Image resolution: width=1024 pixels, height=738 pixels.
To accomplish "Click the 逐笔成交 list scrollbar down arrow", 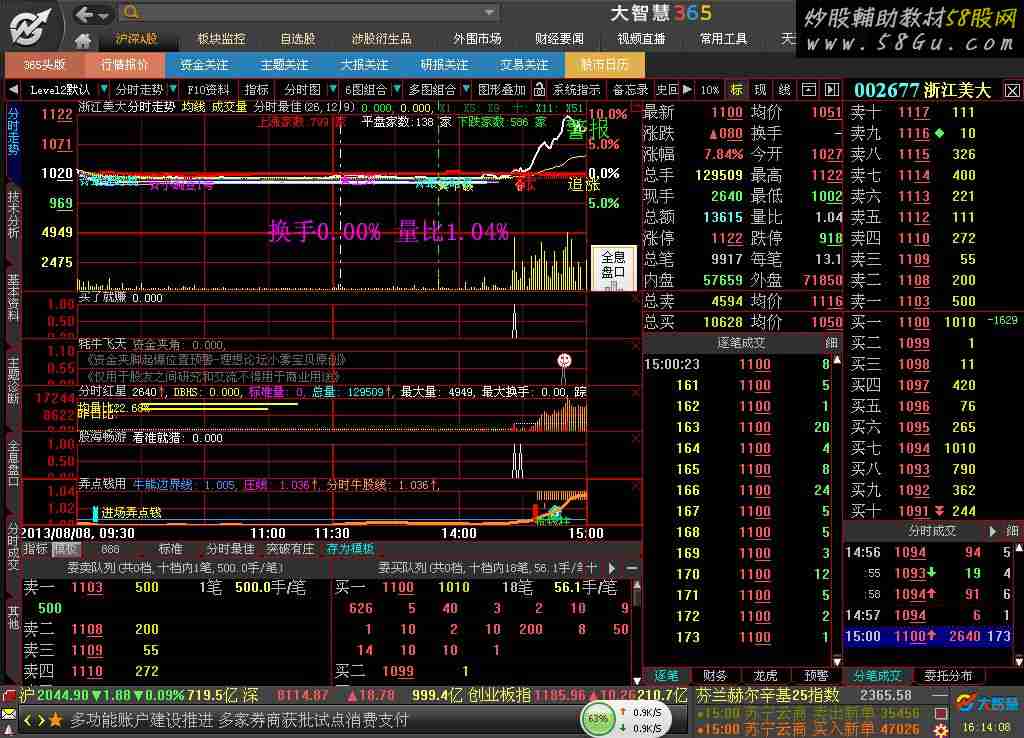I will click(x=837, y=661).
